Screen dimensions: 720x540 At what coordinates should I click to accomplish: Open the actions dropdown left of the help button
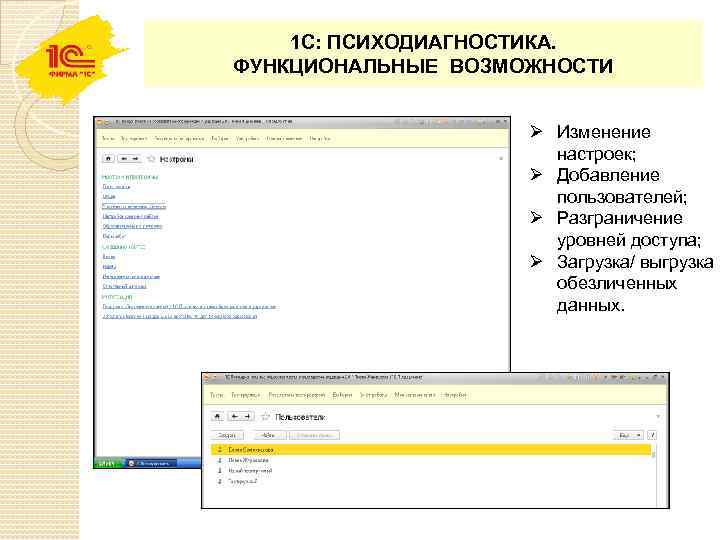(628, 435)
